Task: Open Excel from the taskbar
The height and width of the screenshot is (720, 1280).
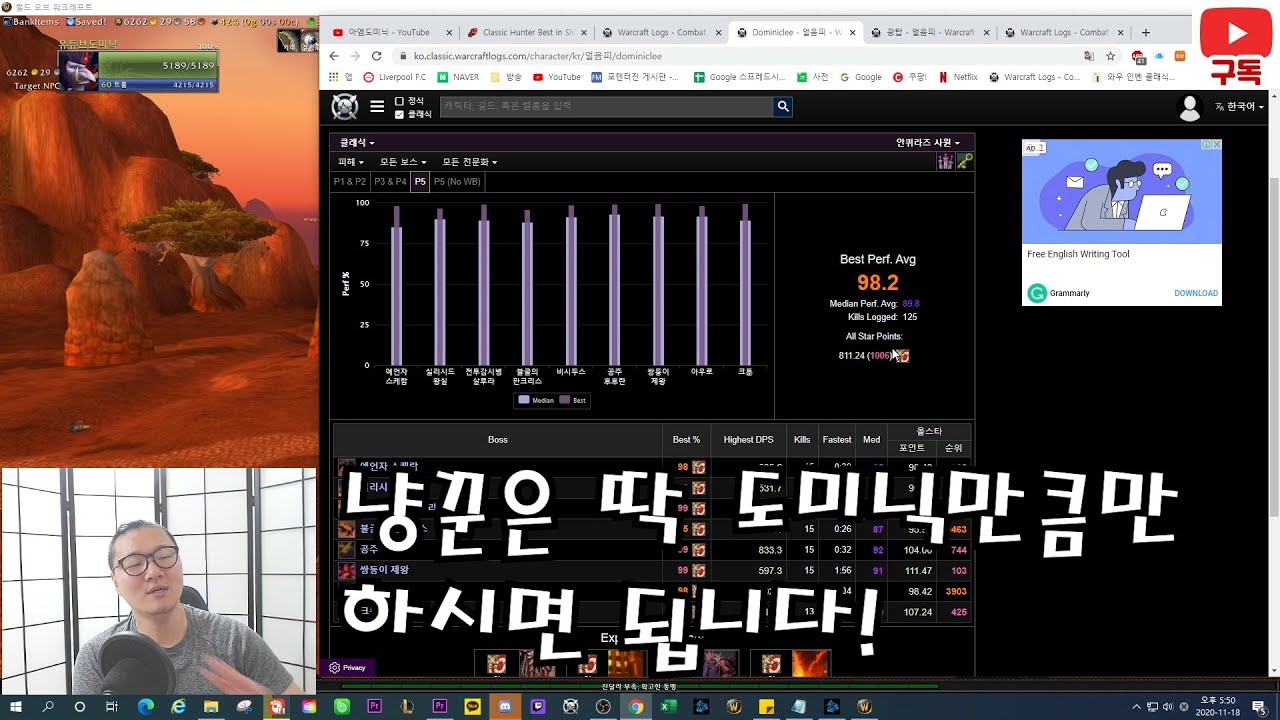Action: point(668,706)
